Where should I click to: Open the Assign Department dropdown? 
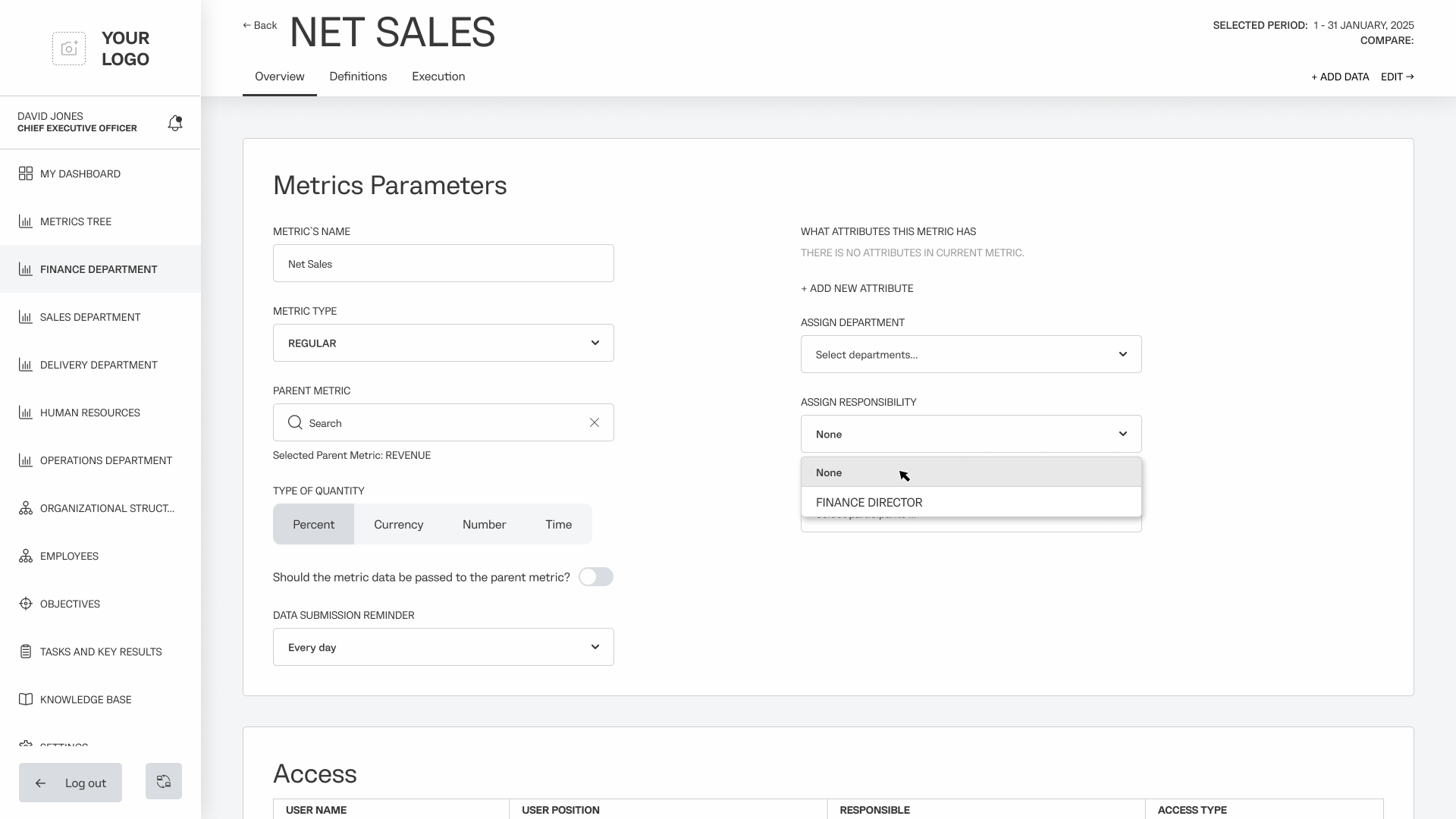[971, 354]
